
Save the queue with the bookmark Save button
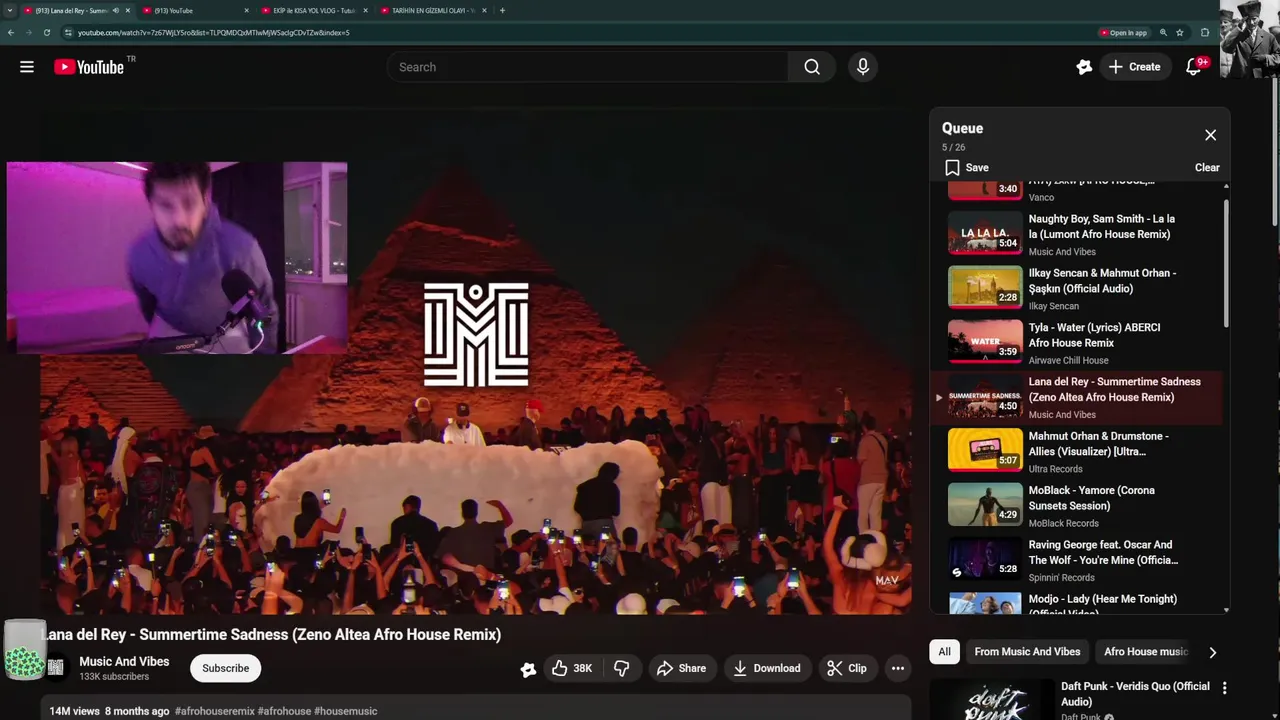(967, 168)
